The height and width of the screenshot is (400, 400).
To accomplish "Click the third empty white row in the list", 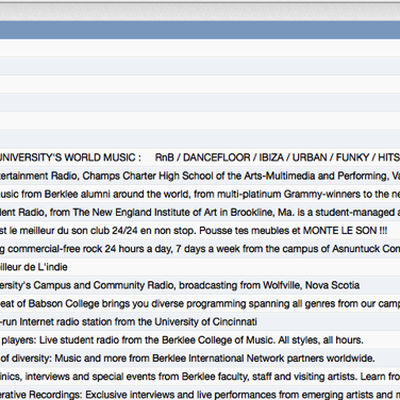I will (200, 121).
